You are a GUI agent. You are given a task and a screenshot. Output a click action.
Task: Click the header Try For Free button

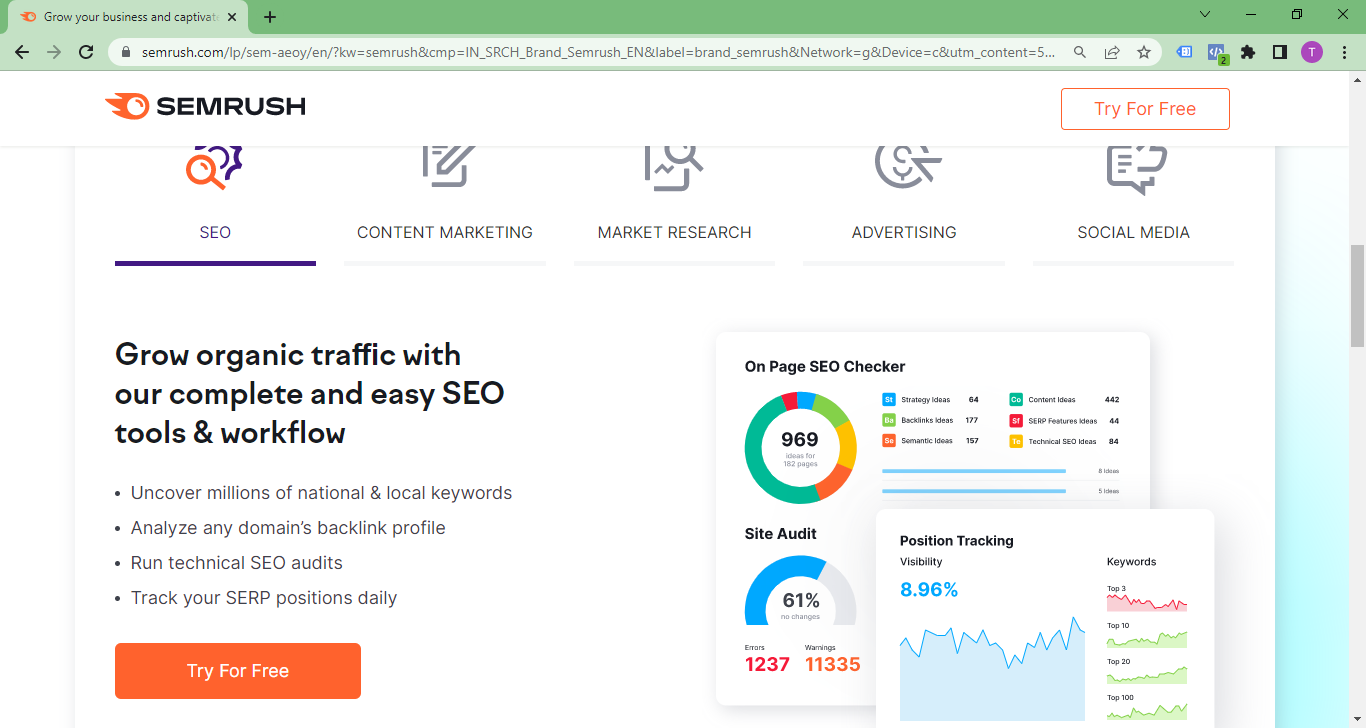pyautogui.click(x=1145, y=109)
